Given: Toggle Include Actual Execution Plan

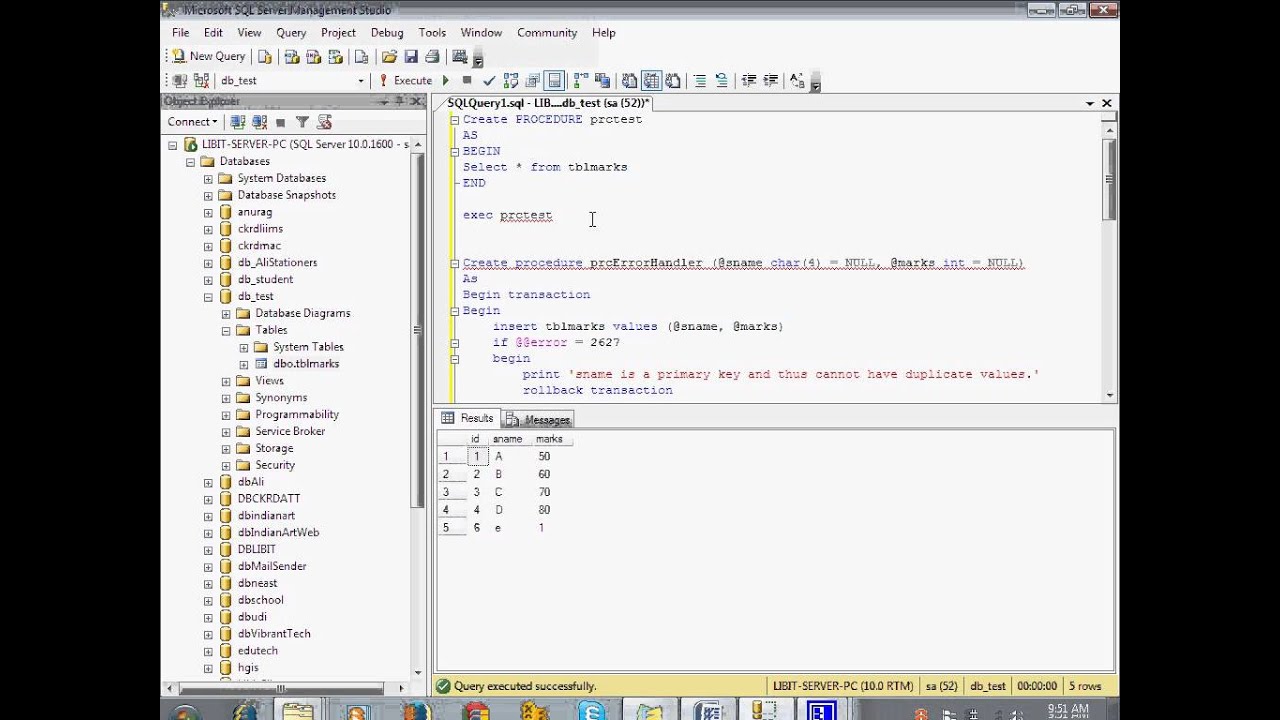Looking at the screenshot, I should (581, 80).
